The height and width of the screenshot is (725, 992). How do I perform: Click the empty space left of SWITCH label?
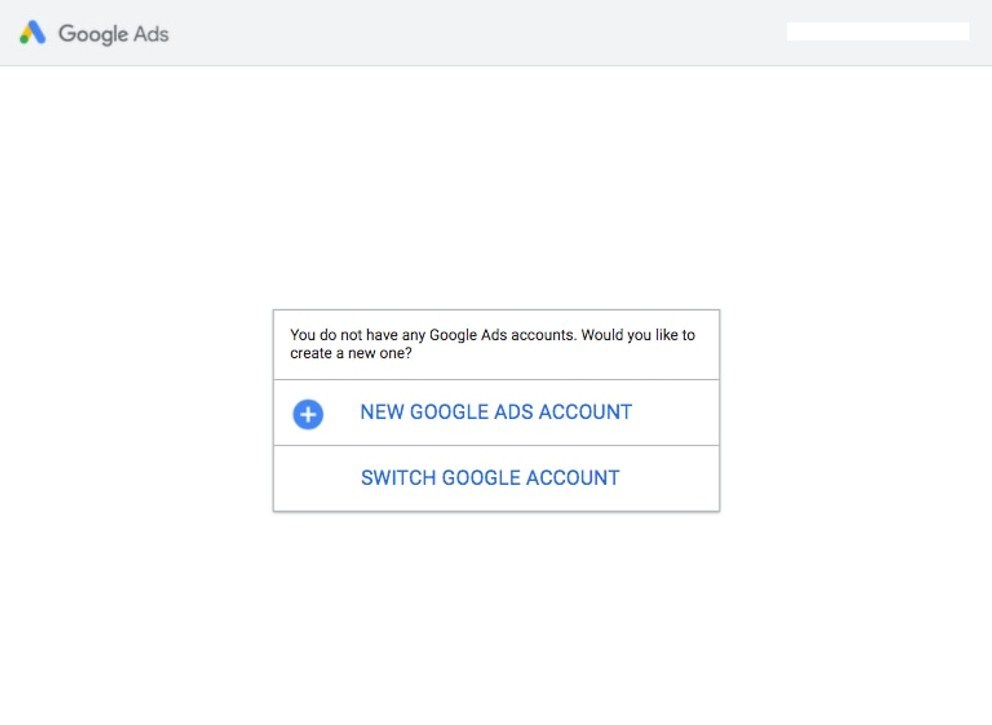[316, 478]
